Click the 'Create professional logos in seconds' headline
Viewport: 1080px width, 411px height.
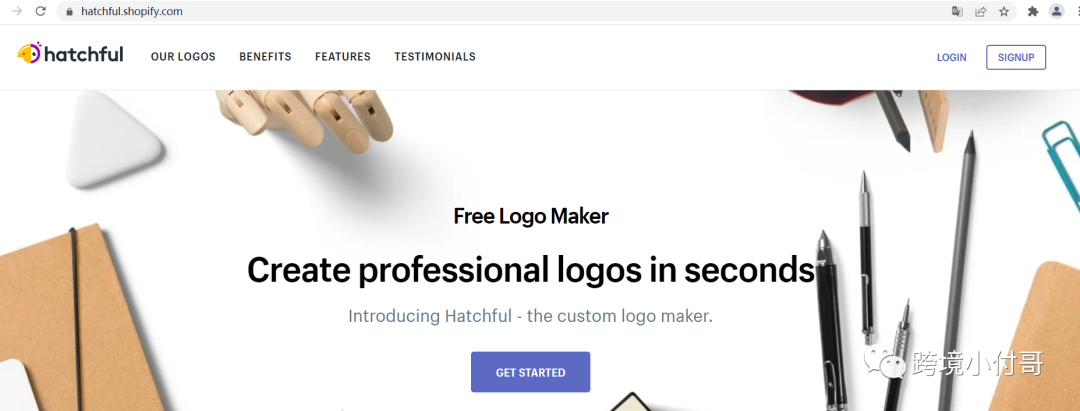click(531, 270)
